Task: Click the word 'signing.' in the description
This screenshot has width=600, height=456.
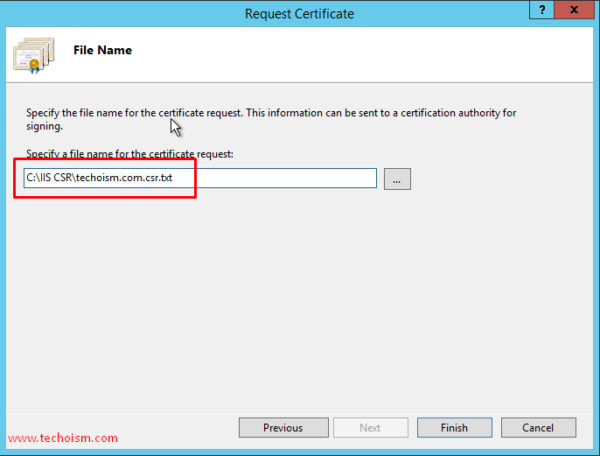Action: pos(46,127)
